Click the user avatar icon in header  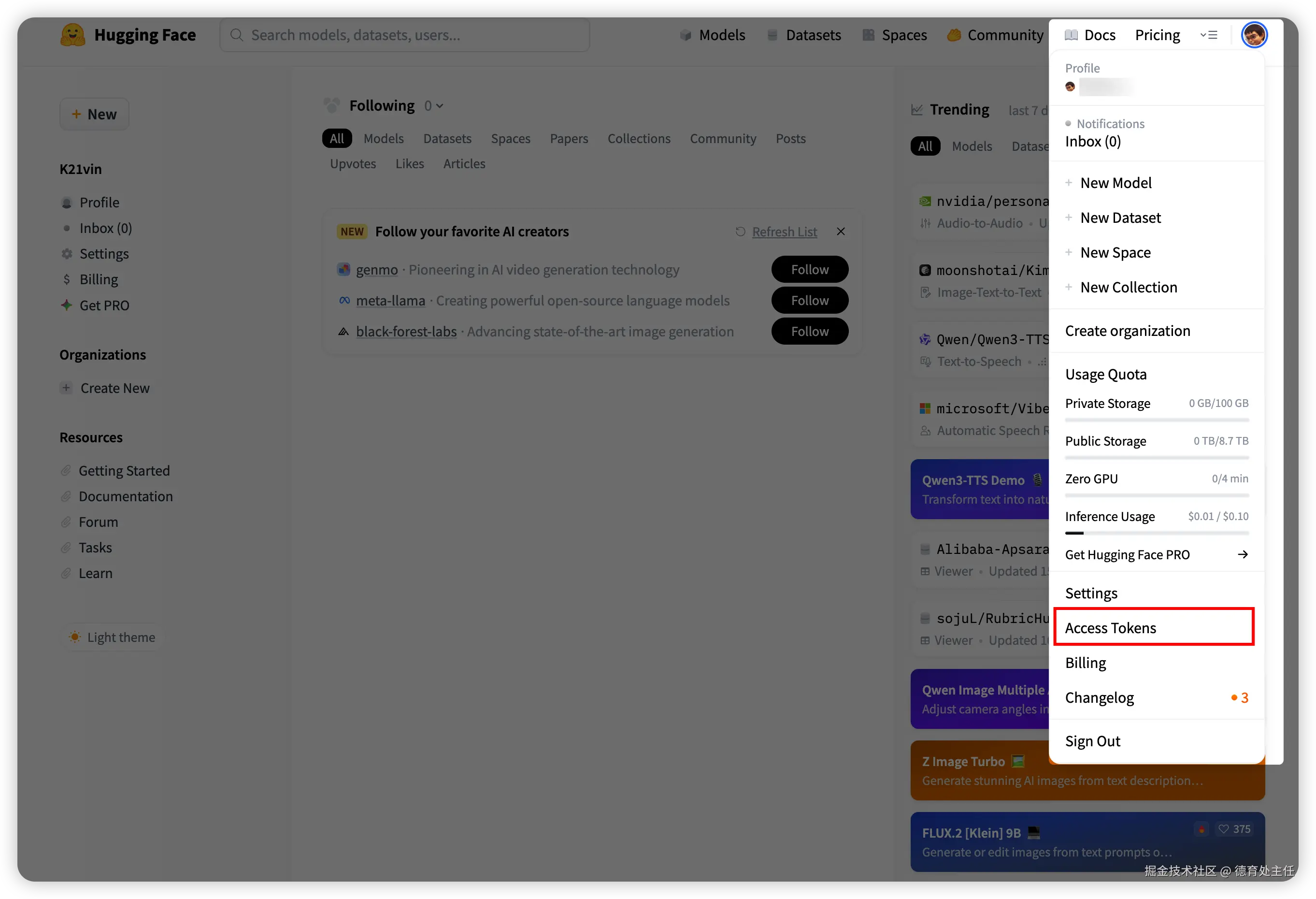pos(1254,35)
